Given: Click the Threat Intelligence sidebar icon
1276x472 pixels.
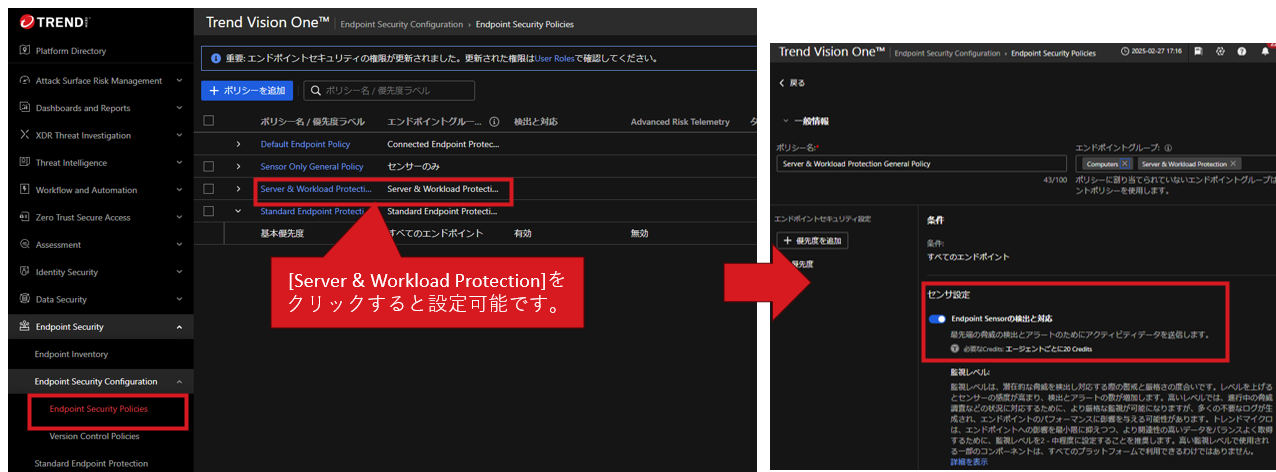Looking at the screenshot, I should (x=25, y=162).
